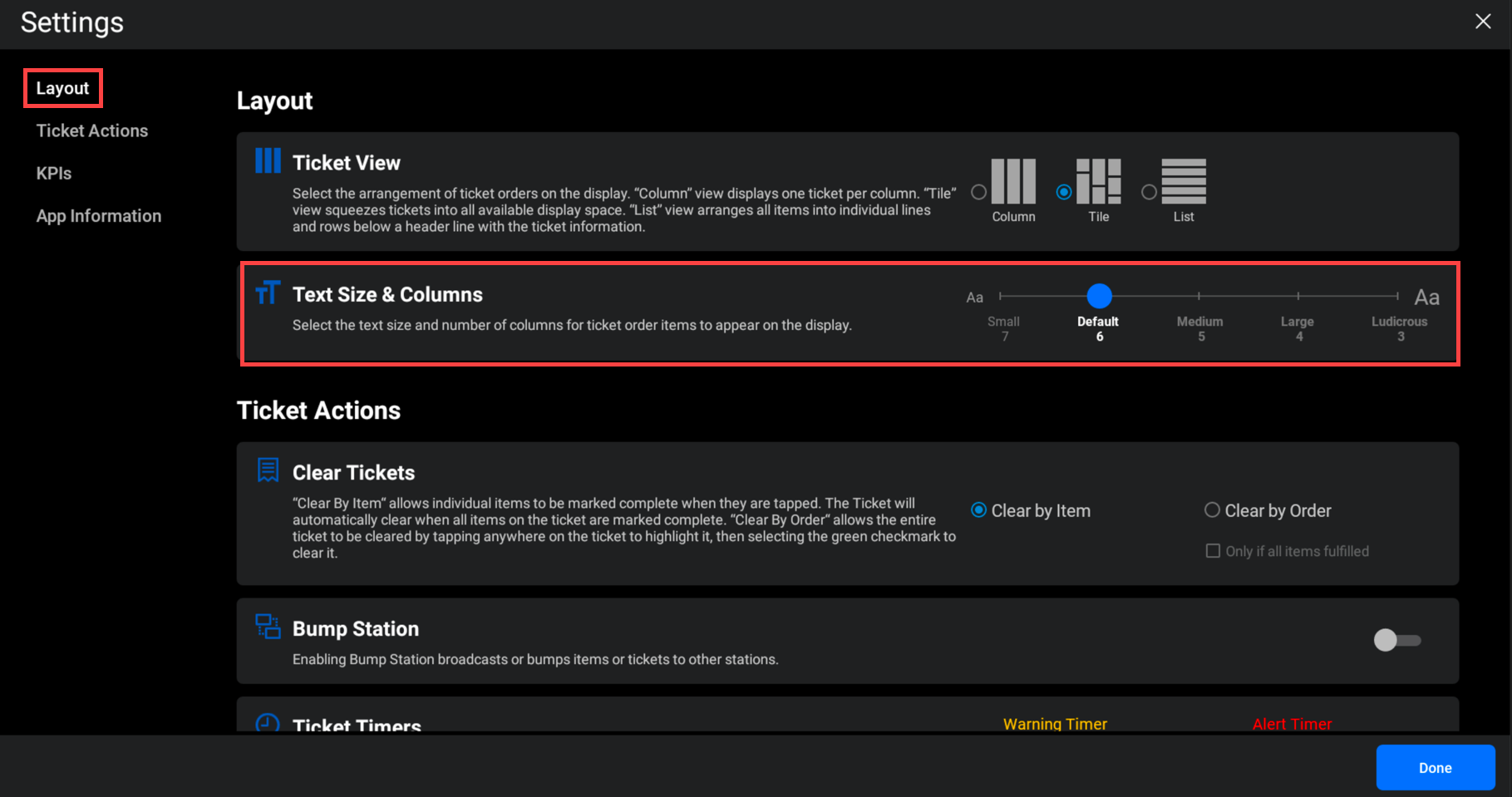
Task: Check 'Only if all items fulfilled'
Action: pyautogui.click(x=1213, y=551)
